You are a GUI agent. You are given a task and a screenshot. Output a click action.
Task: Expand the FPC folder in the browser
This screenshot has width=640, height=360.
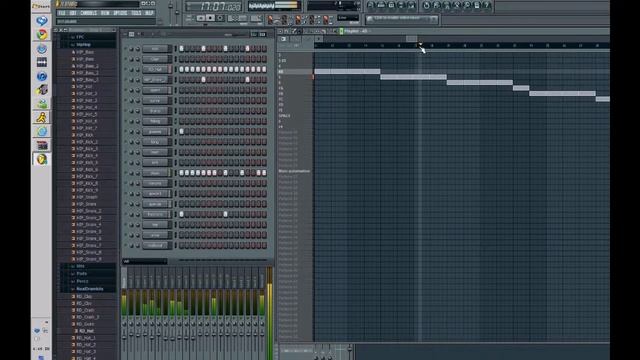pos(80,37)
